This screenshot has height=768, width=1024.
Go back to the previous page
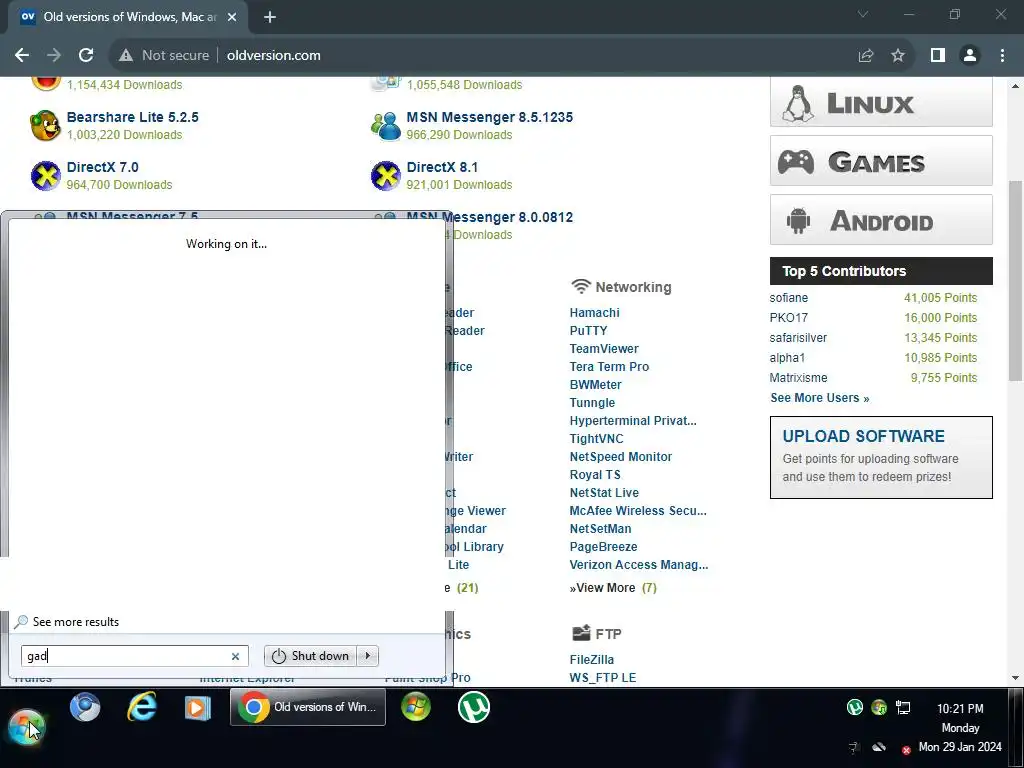[22, 56]
